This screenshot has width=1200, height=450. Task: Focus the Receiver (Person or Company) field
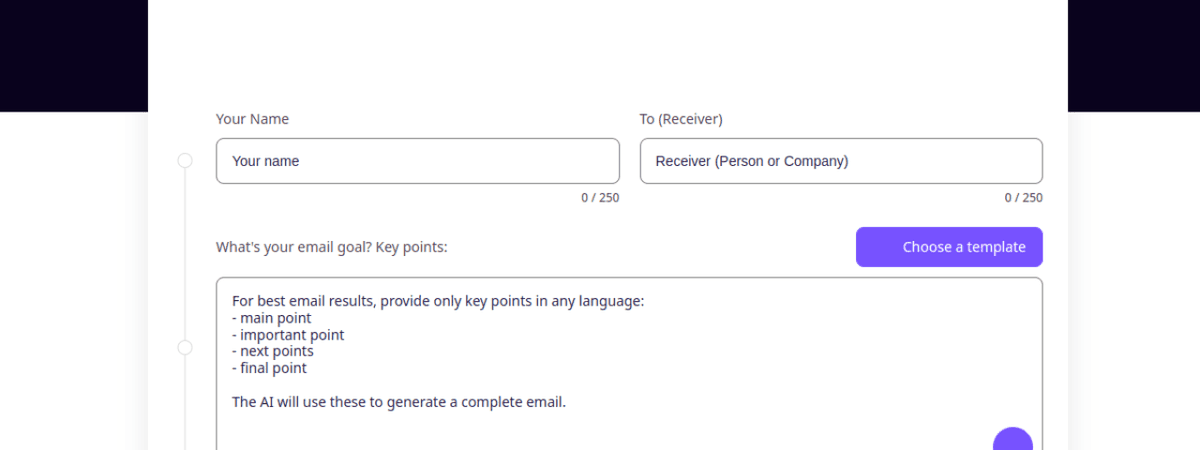pos(841,161)
